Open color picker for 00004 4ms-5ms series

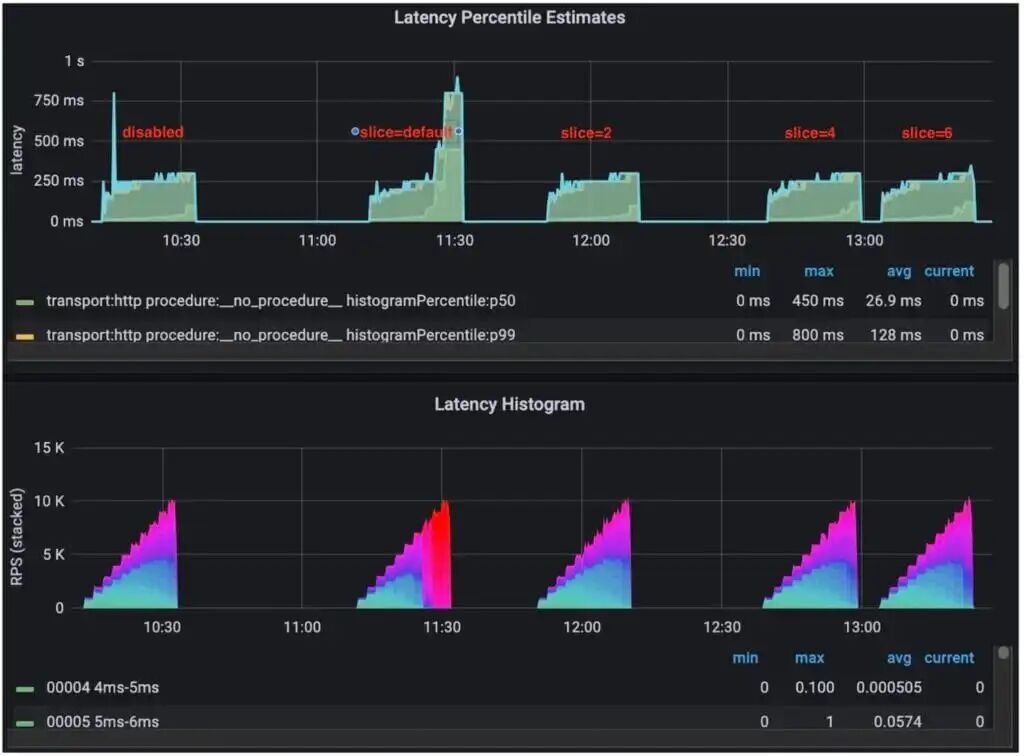point(26,688)
